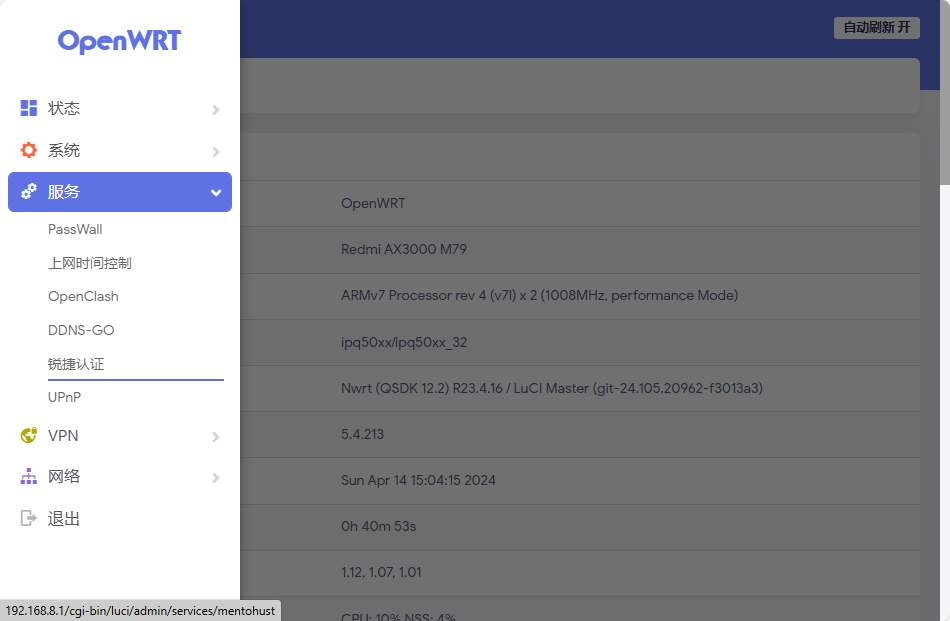
Task: Click the 服务 cogs icon
Action: [29, 192]
